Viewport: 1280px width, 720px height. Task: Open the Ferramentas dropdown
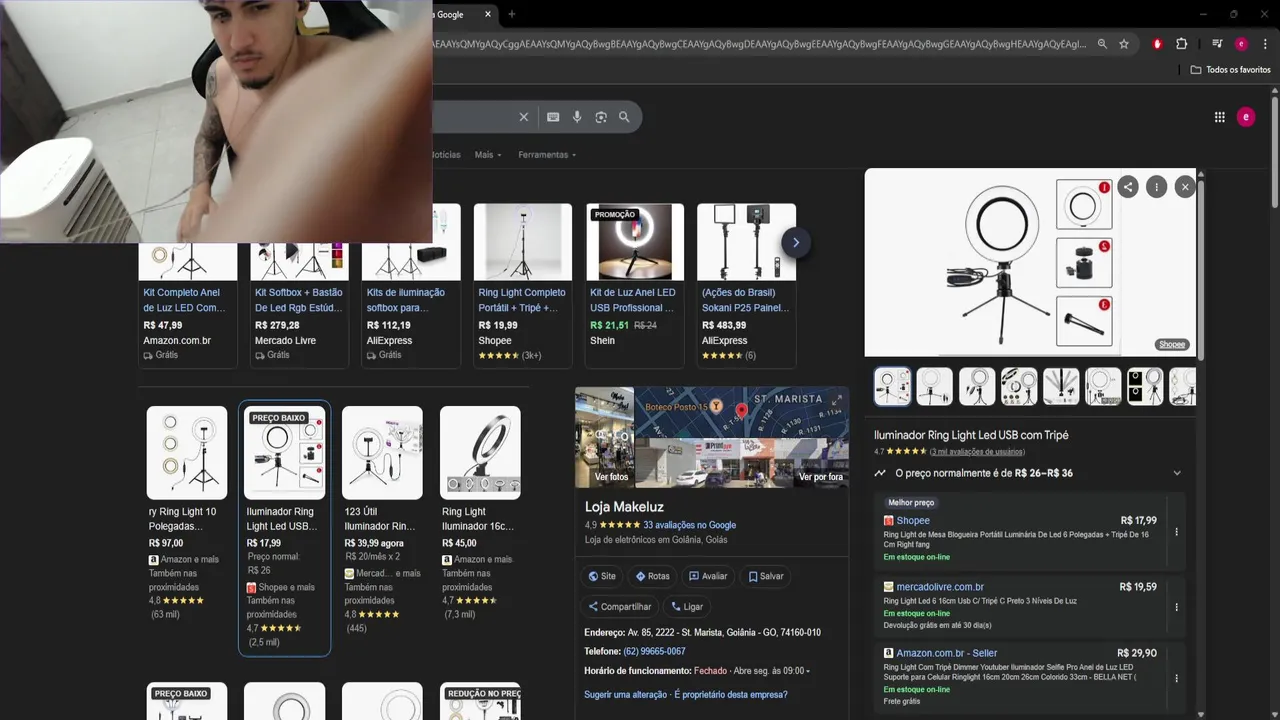pyautogui.click(x=548, y=155)
